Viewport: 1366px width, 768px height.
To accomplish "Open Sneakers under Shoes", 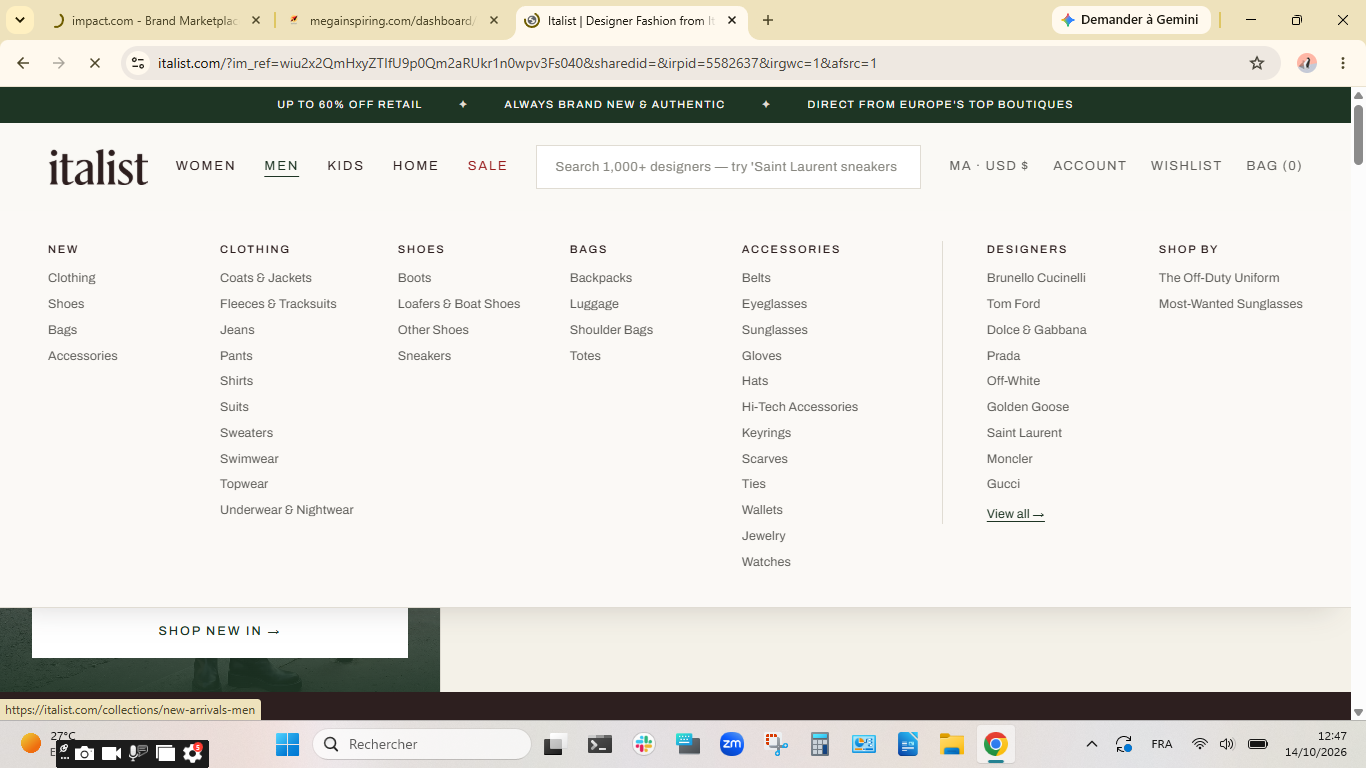I will (424, 356).
